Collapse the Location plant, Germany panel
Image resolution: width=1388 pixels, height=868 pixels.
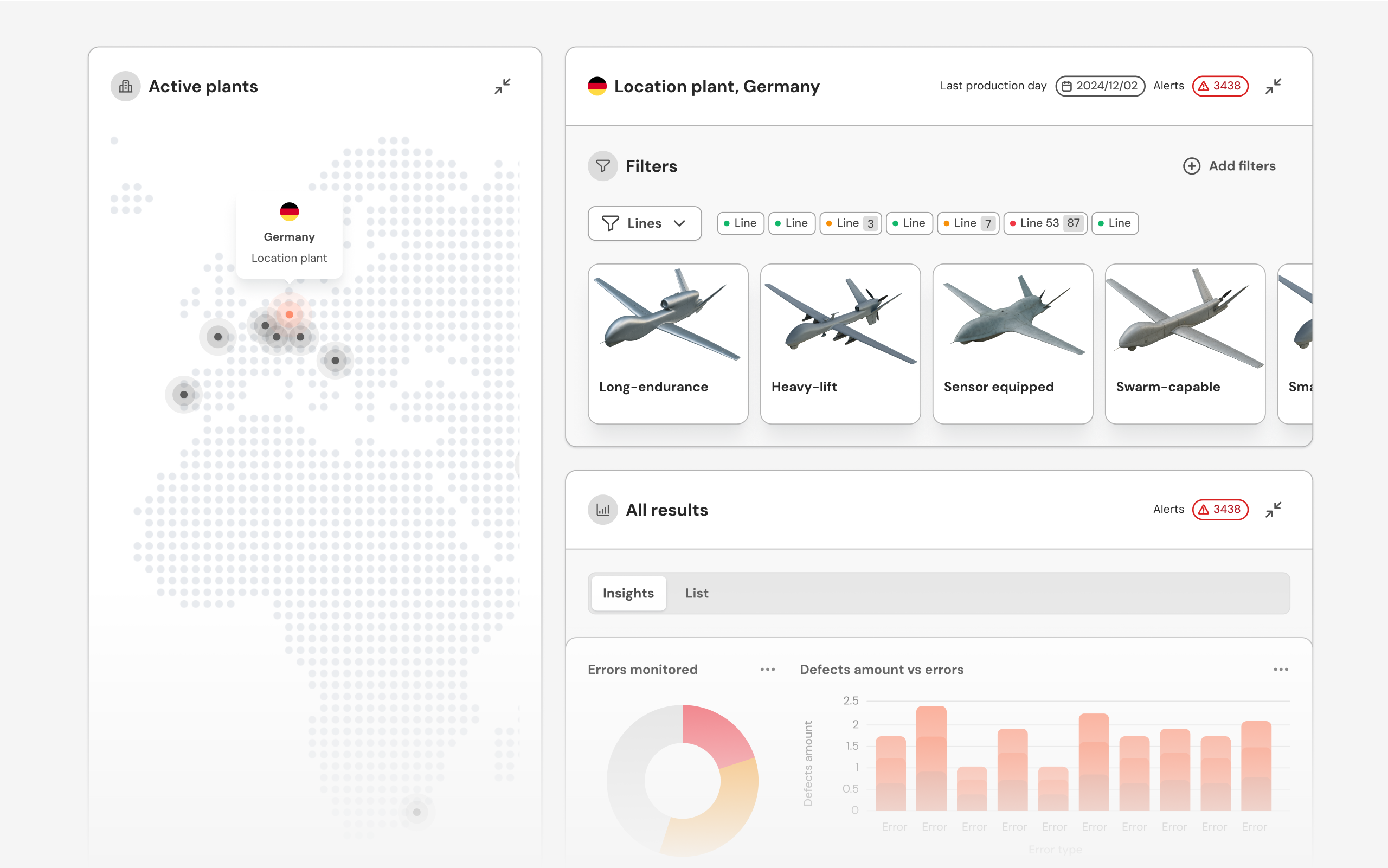1273,86
